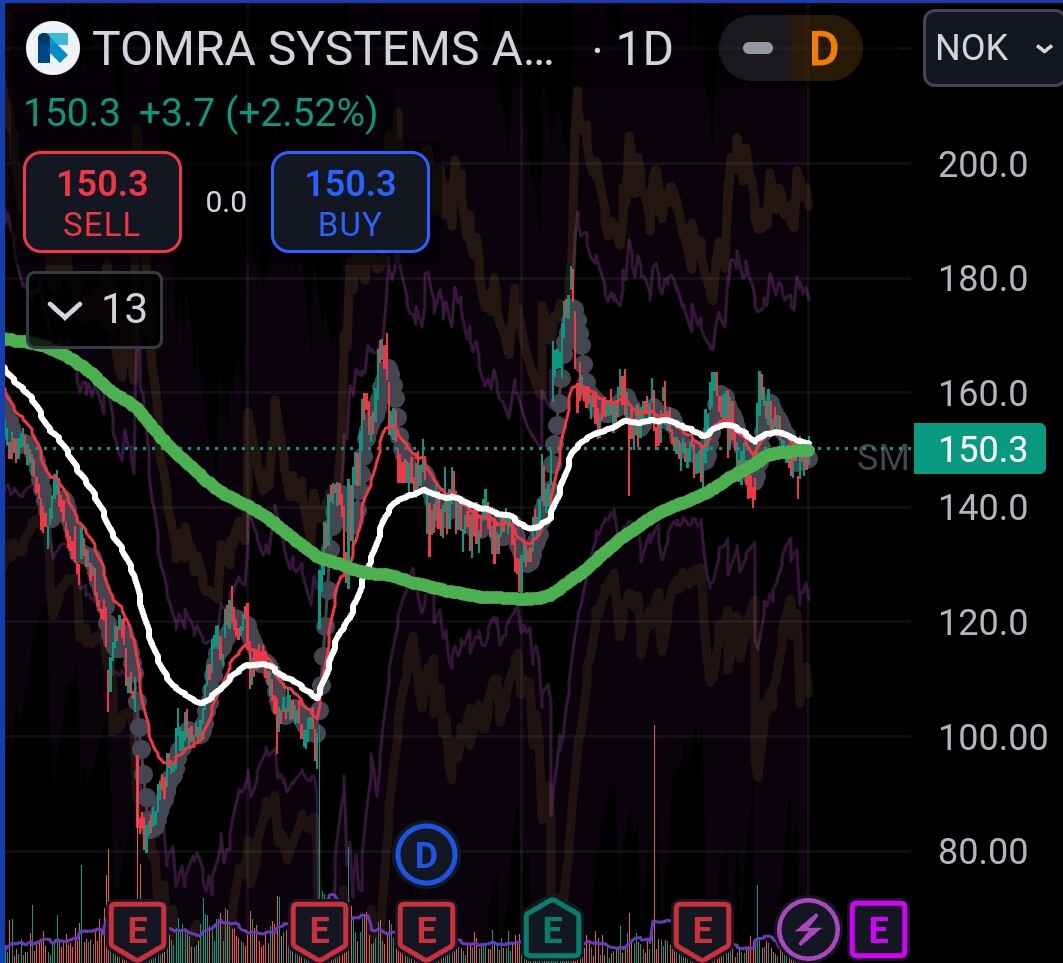Click the red 150.3 SELL button
Image resolution: width=1063 pixels, height=963 pixels.
[x=102, y=202]
